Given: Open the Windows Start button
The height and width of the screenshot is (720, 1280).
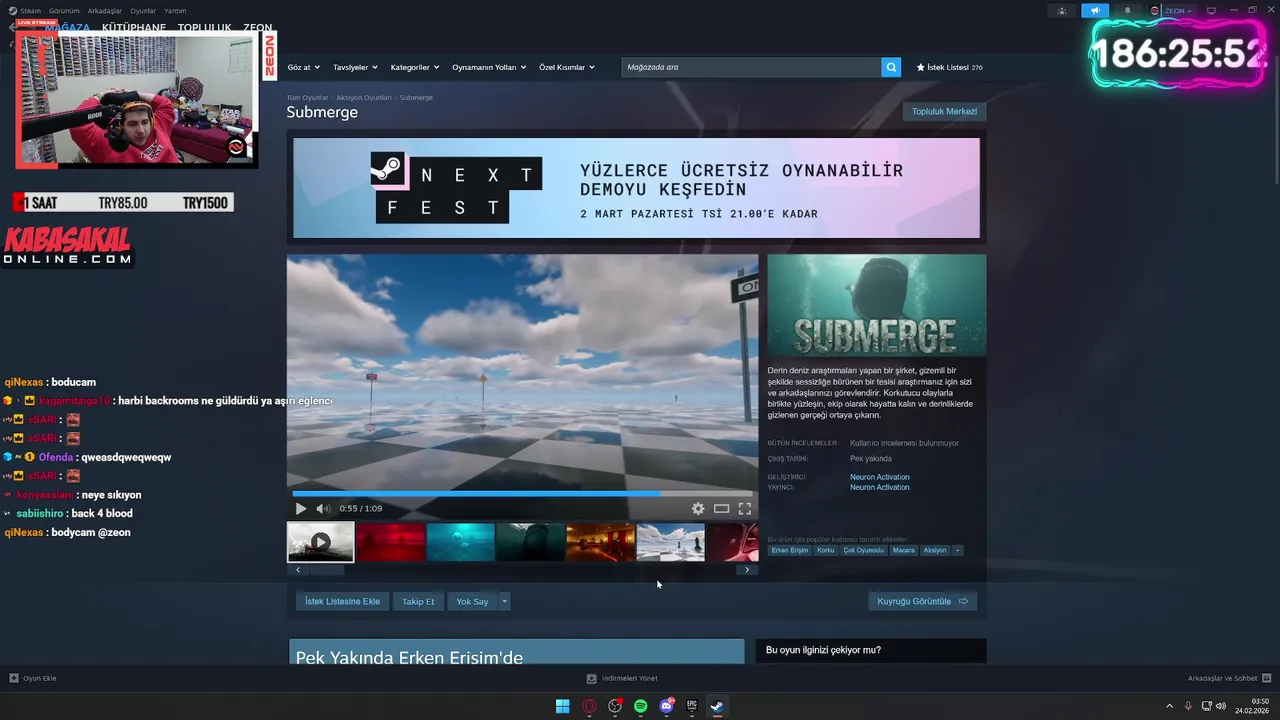Looking at the screenshot, I should [x=563, y=706].
